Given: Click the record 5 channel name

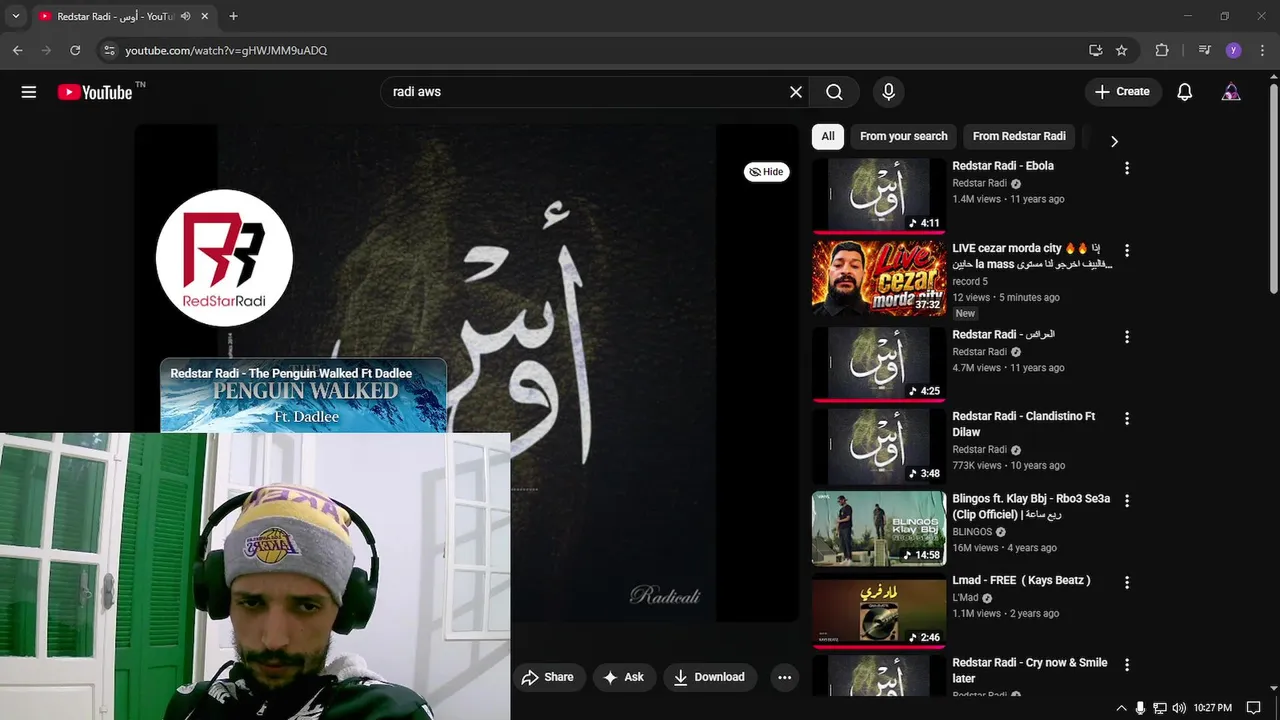Looking at the screenshot, I should (970, 281).
